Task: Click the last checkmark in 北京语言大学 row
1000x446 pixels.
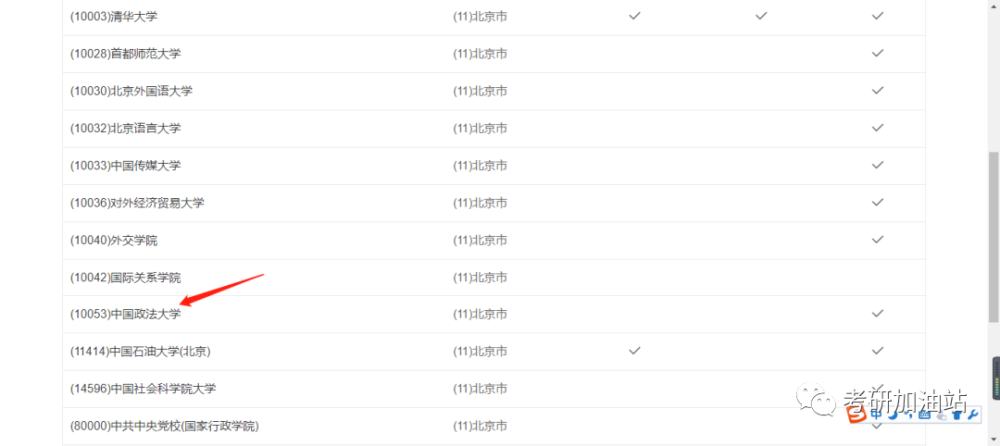Action: tap(878, 128)
